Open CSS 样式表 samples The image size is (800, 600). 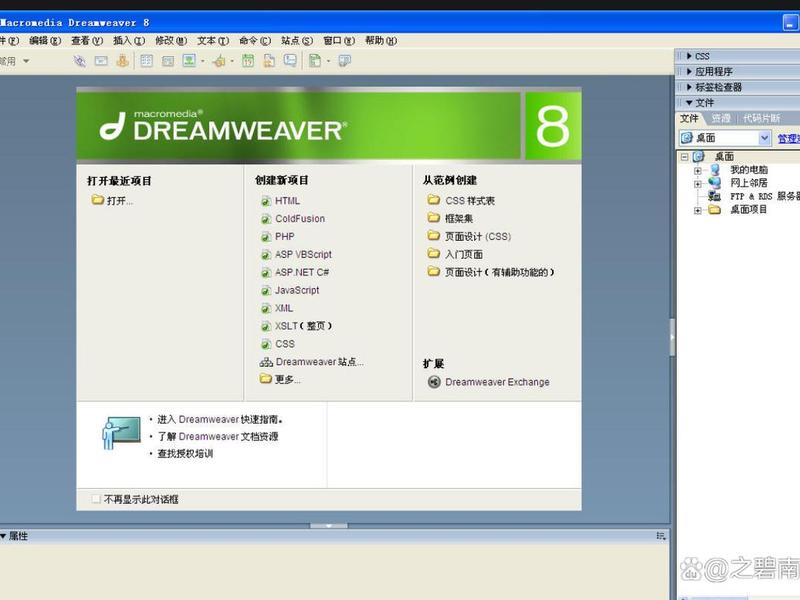470,201
